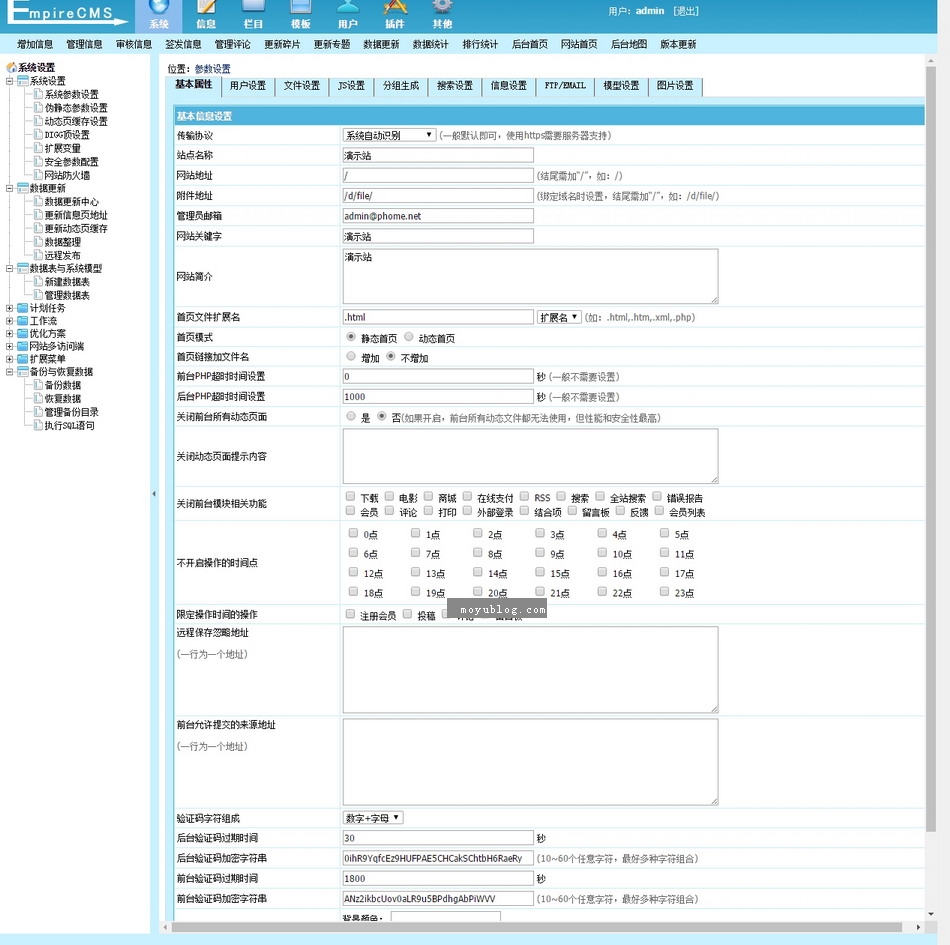Click page icon beside 安全参数配置
This screenshot has height=945, width=950.
coord(38,161)
